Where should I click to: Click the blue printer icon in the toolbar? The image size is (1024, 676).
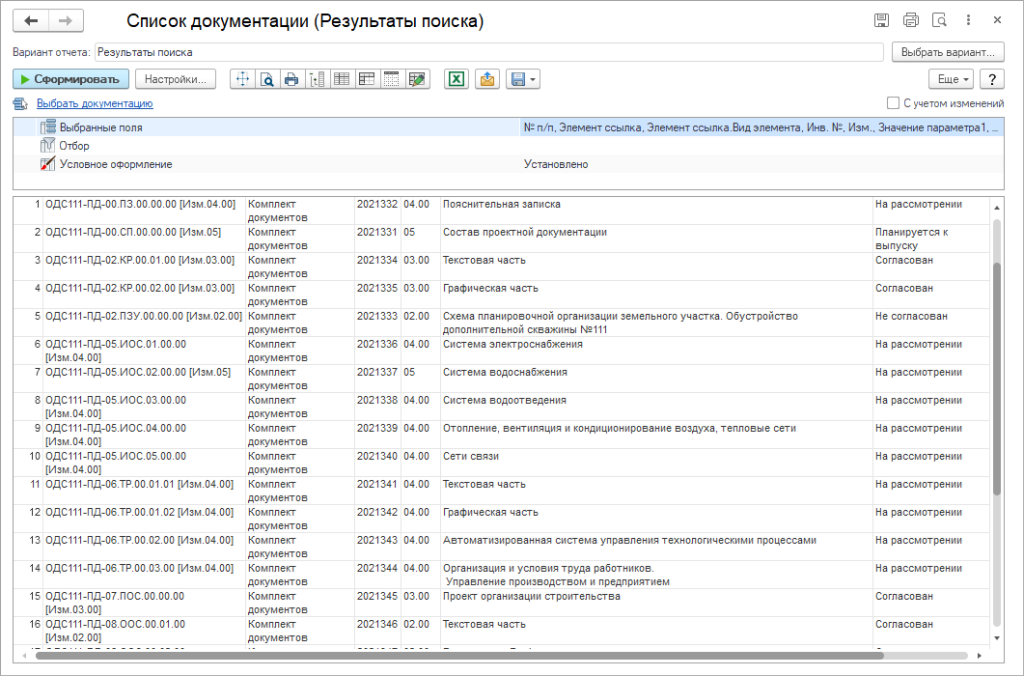pyautogui.click(x=291, y=79)
